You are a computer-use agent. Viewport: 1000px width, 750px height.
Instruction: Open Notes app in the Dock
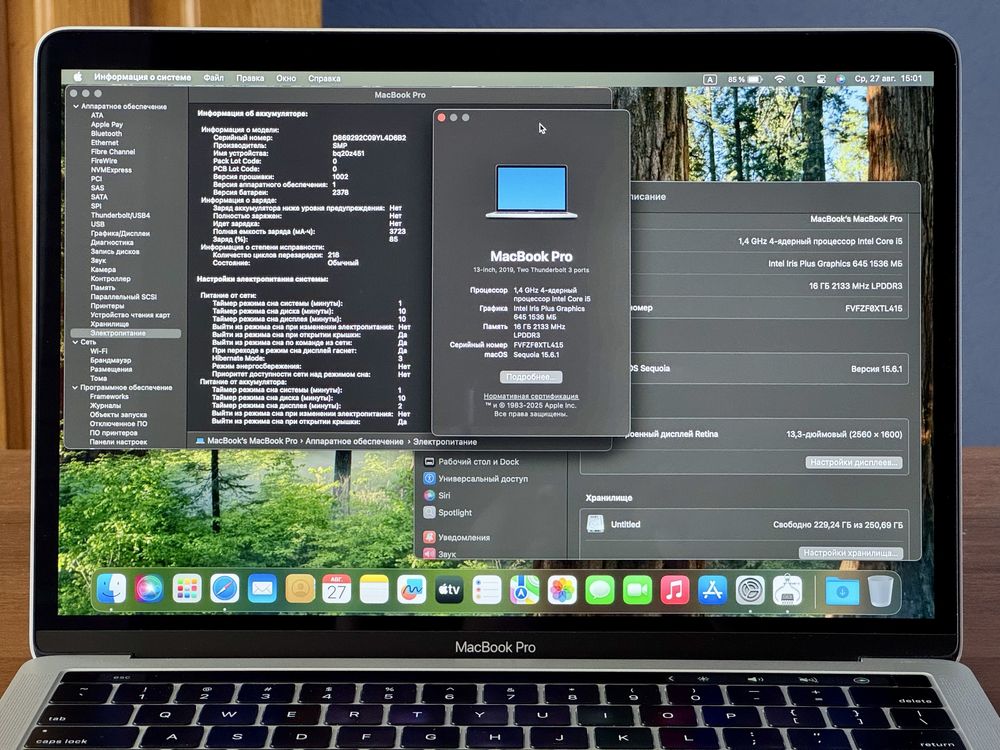pos(374,589)
